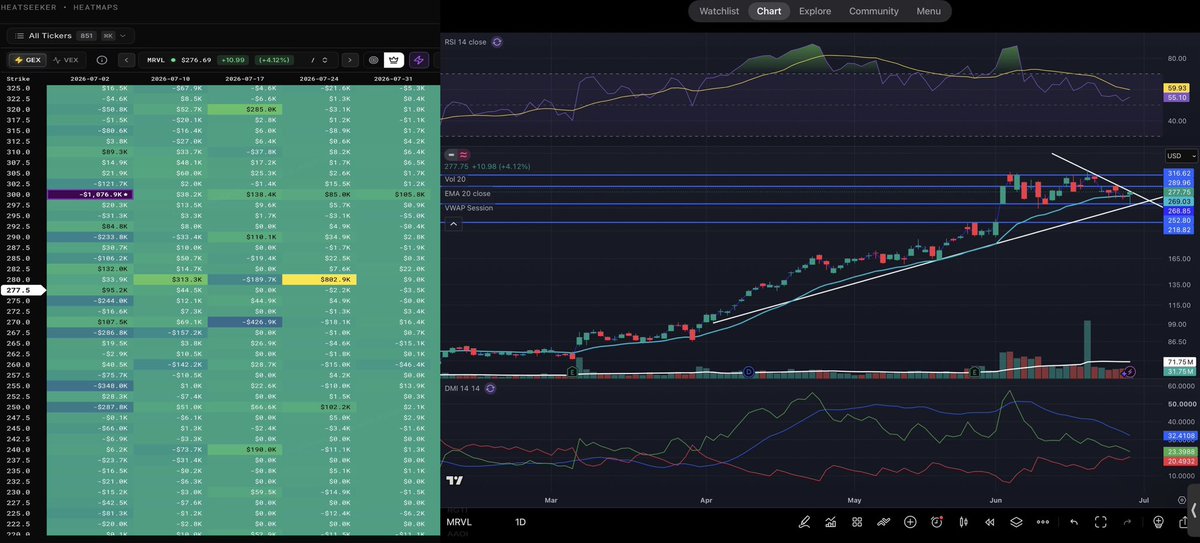Open the lightbulb ideas icon

pos(1159,522)
